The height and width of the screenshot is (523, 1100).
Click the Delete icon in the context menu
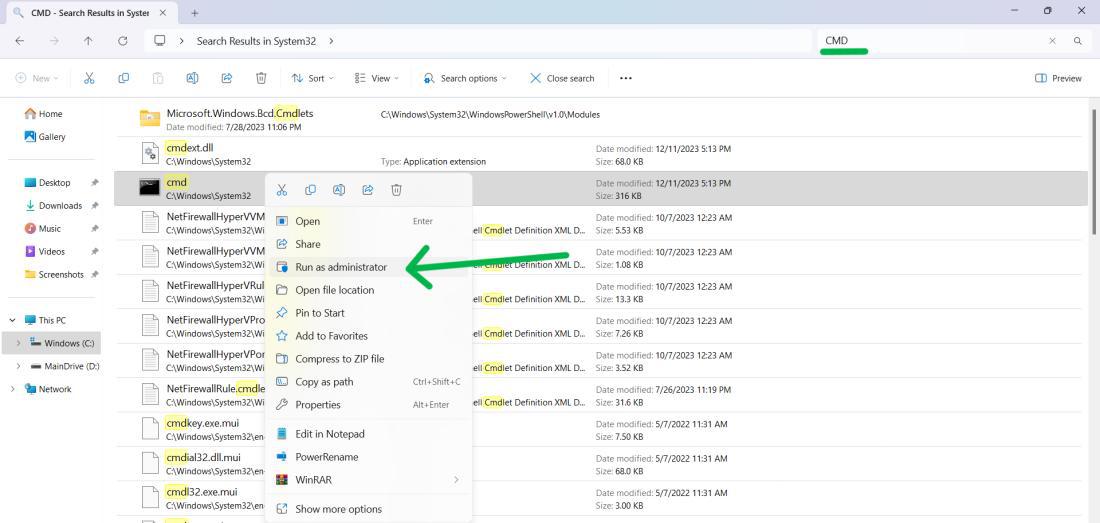point(396,190)
